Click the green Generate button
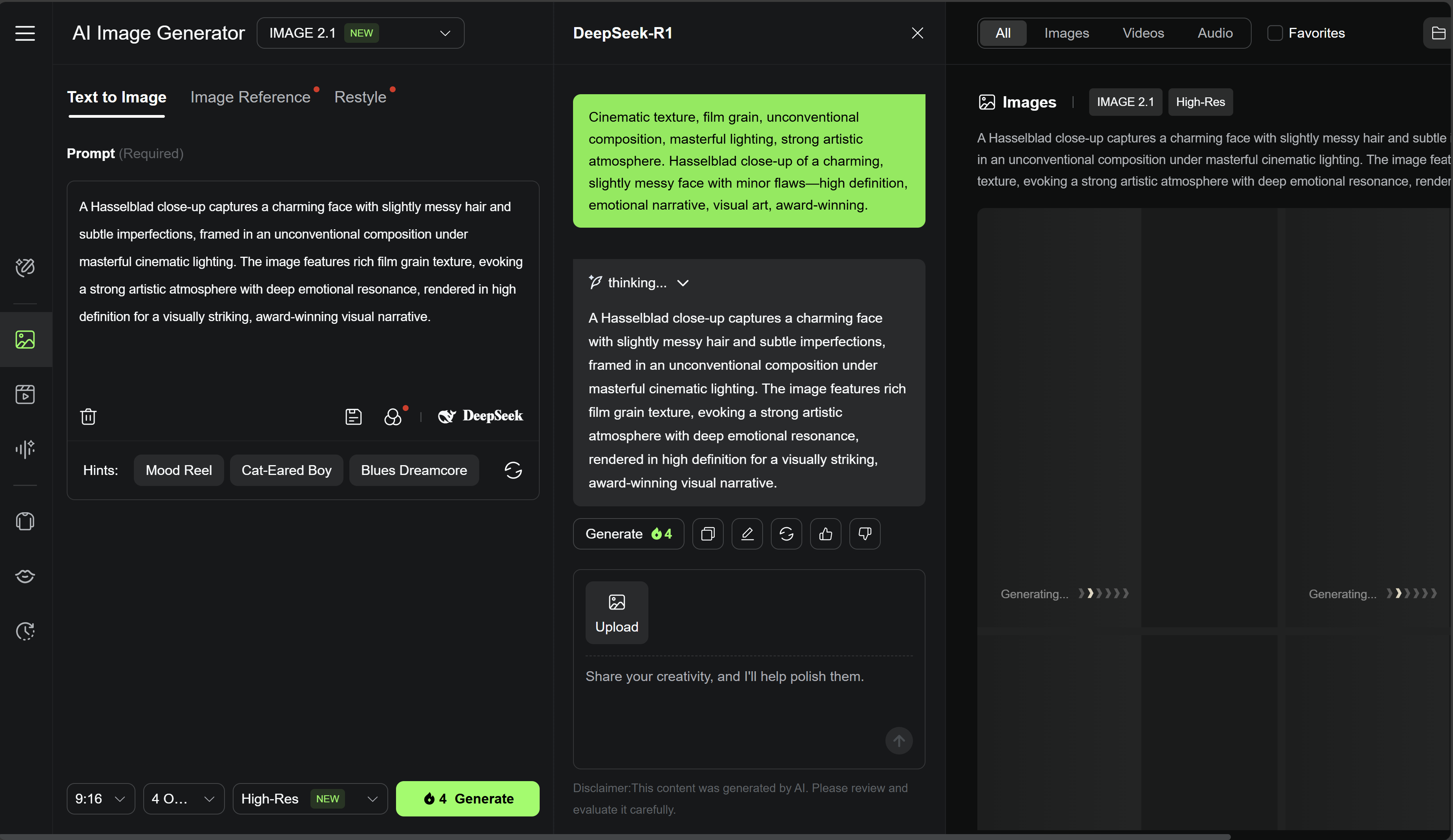This screenshot has width=1453, height=840. (467, 798)
